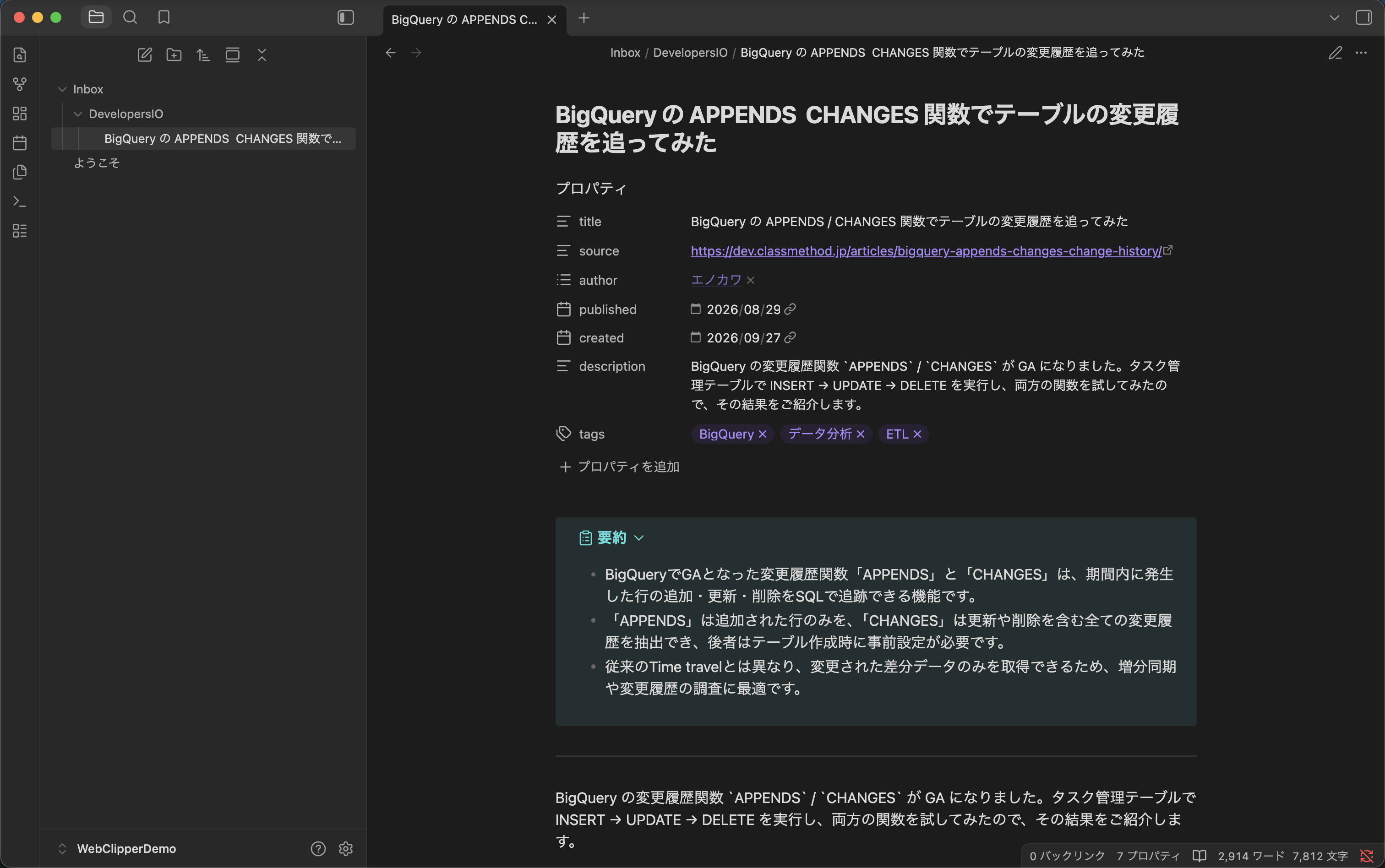Open the classmethod source URL link
The width and height of the screenshot is (1385, 868).
[926, 251]
